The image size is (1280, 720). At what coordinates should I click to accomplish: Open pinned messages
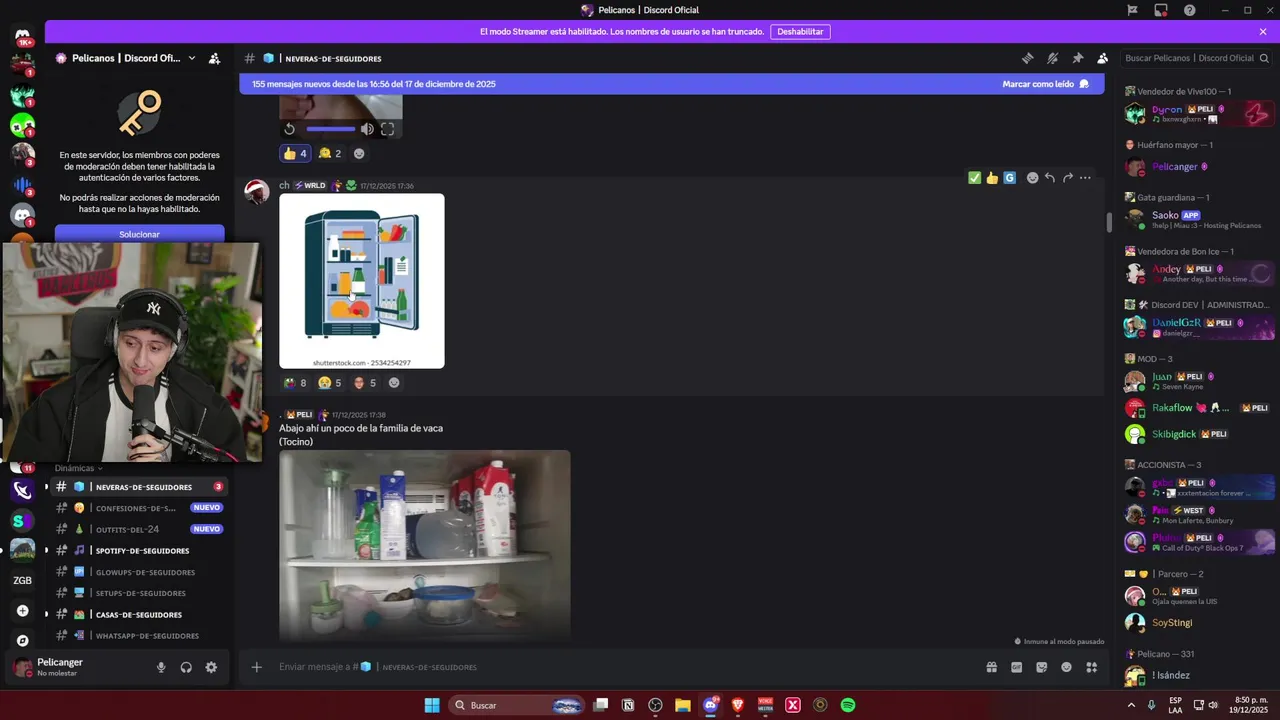1077,58
